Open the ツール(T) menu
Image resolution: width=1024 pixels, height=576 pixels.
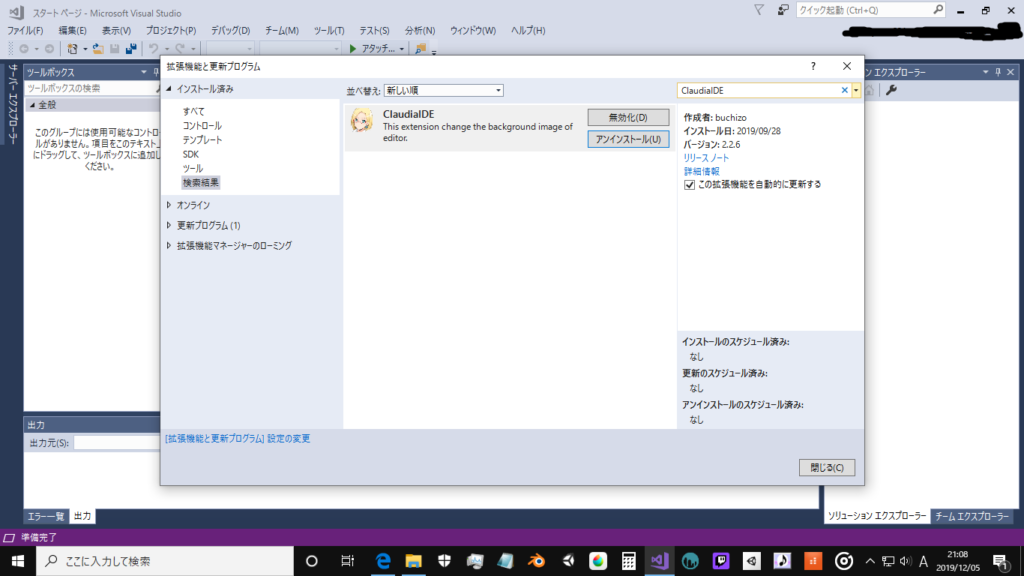pyautogui.click(x=328, y=31)
